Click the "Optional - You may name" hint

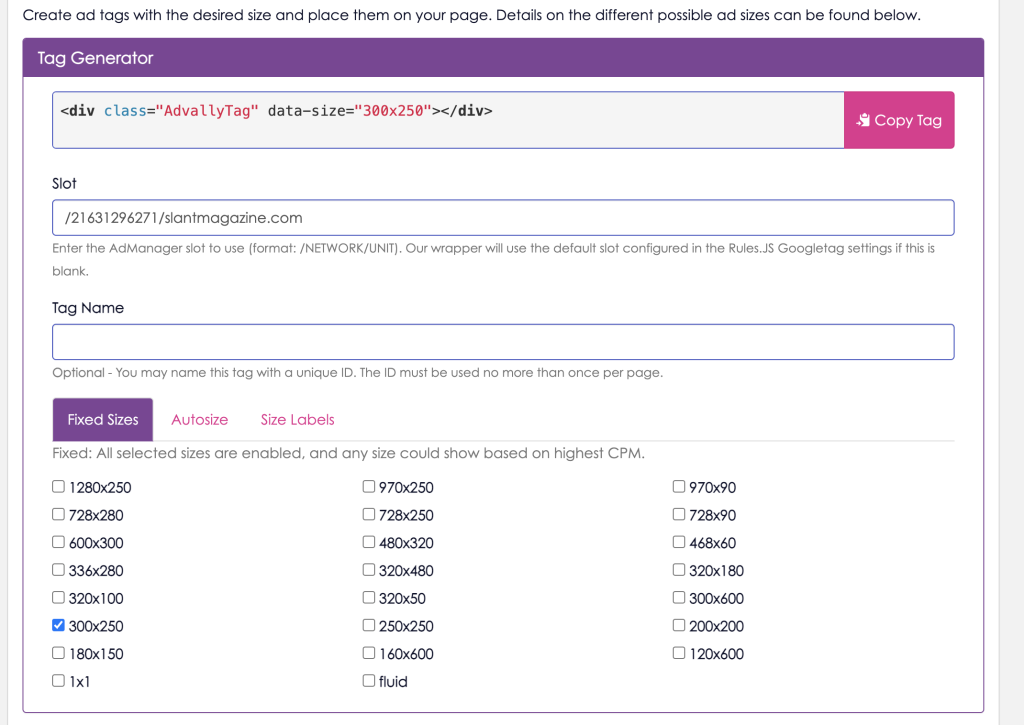point(357,372)
